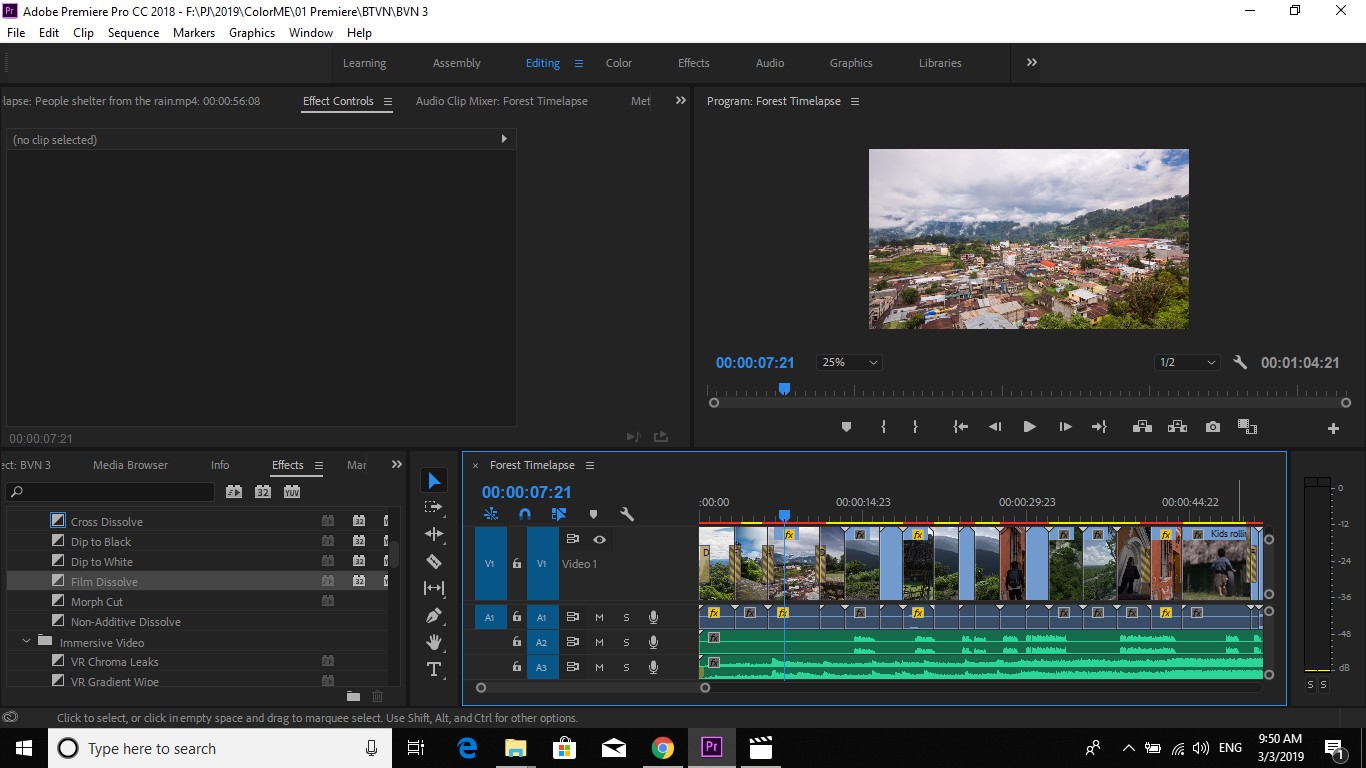
Task: Open Button Editor plus icon
Action: pos(1333,428)
